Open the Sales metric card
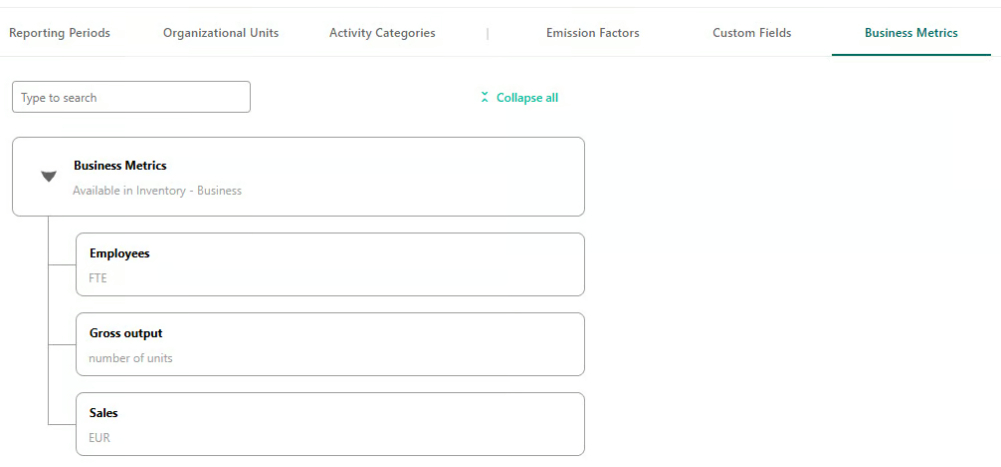Image resolution: width=1001 pixels, height=467 pixels. [330, 424]
